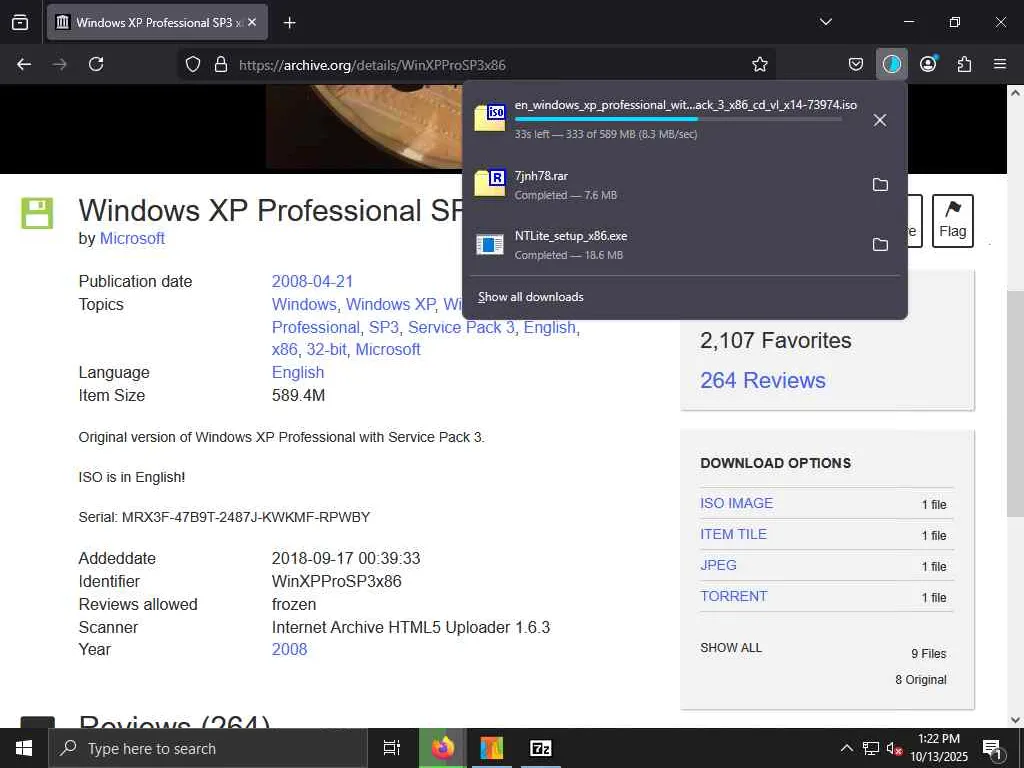Show hidden system tray icons
The image size is (1024, 768).
pyautogui.click(x=846, y=748)
